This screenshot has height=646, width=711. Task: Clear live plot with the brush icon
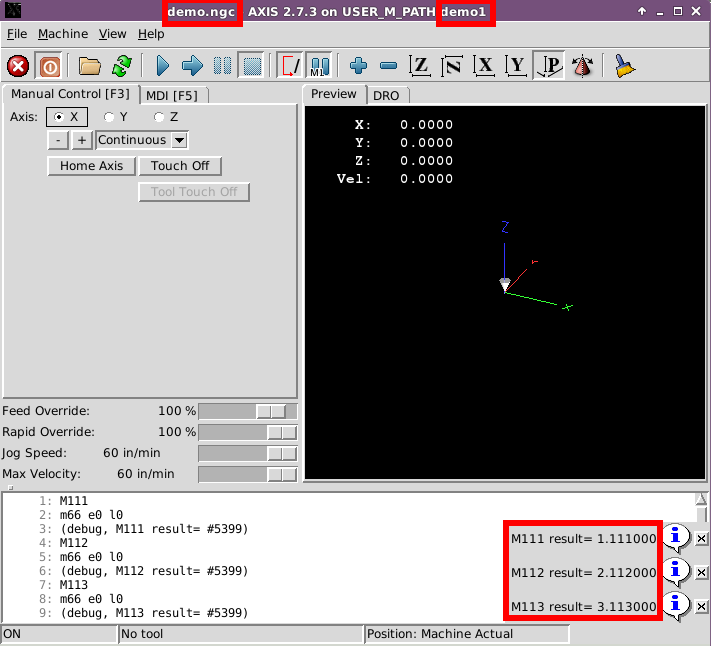(x=625, y=66)
